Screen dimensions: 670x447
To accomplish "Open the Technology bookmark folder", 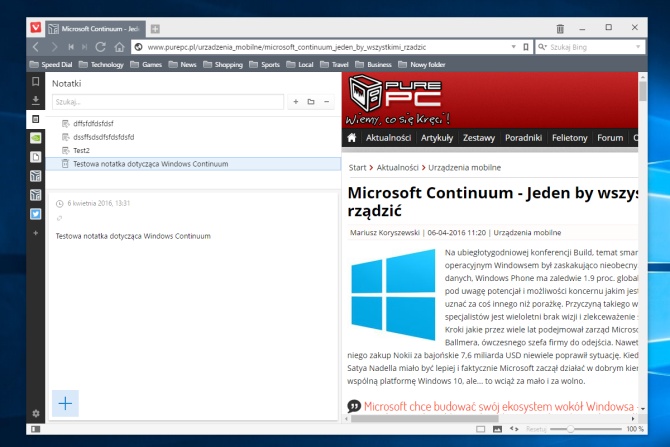I will coord(101,65).
